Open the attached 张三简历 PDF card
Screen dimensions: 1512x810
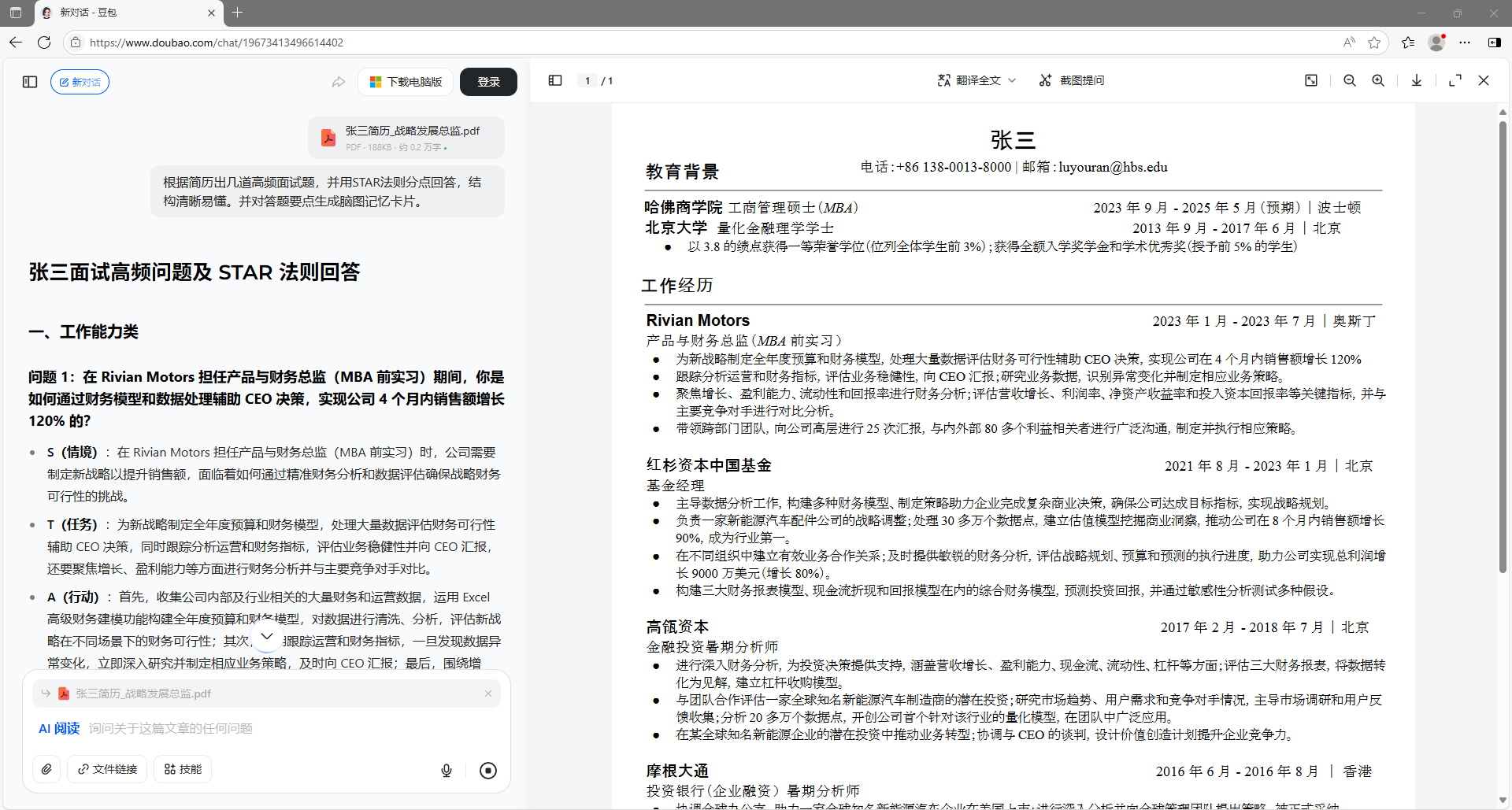click(x=406, y=138)
